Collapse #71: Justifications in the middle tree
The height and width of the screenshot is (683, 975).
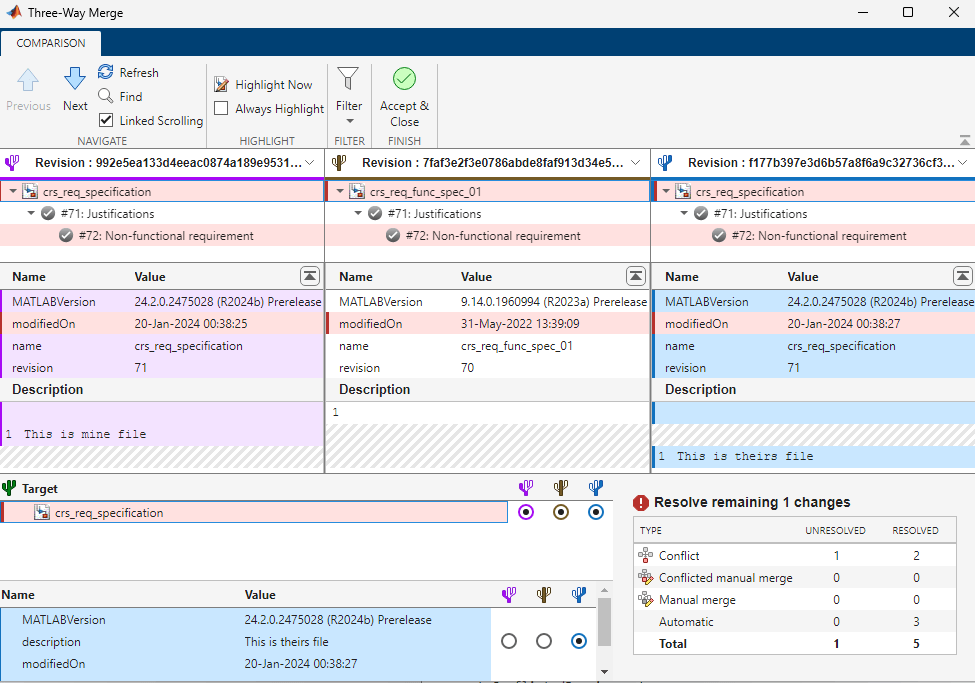(x=359, y=214)
